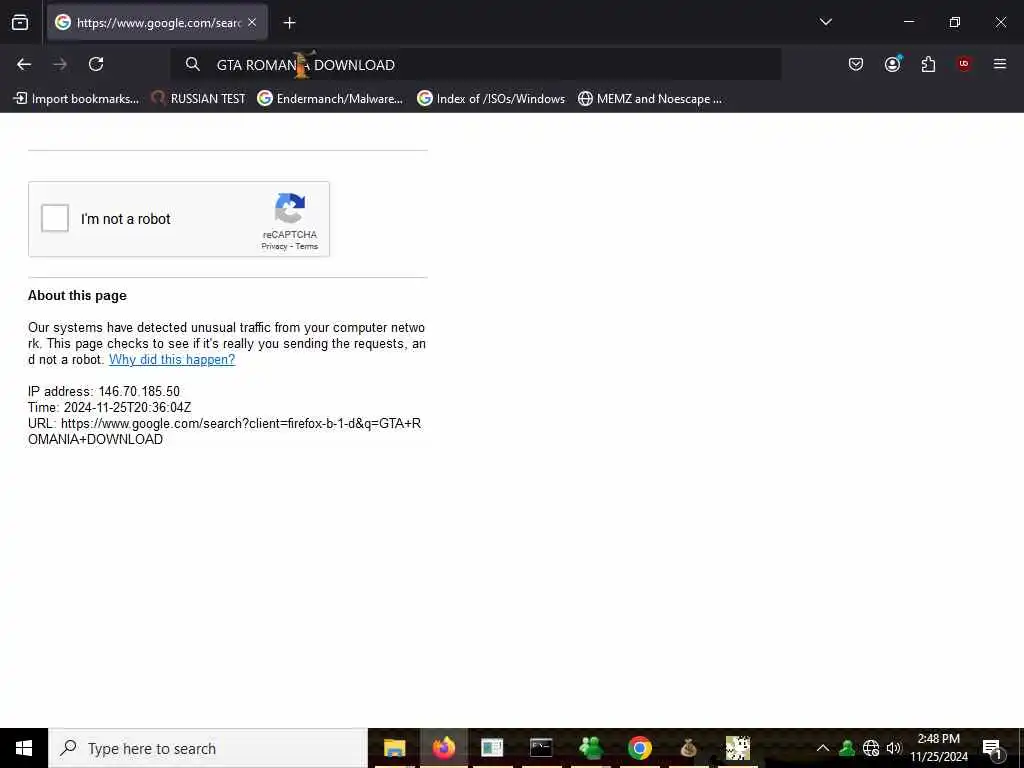Open the Firefox View icon beside the tab strip

(x=20, y=23)
